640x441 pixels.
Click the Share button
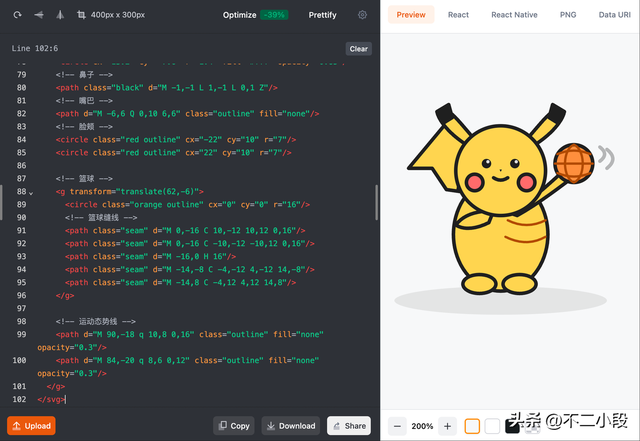pos(349,426)
